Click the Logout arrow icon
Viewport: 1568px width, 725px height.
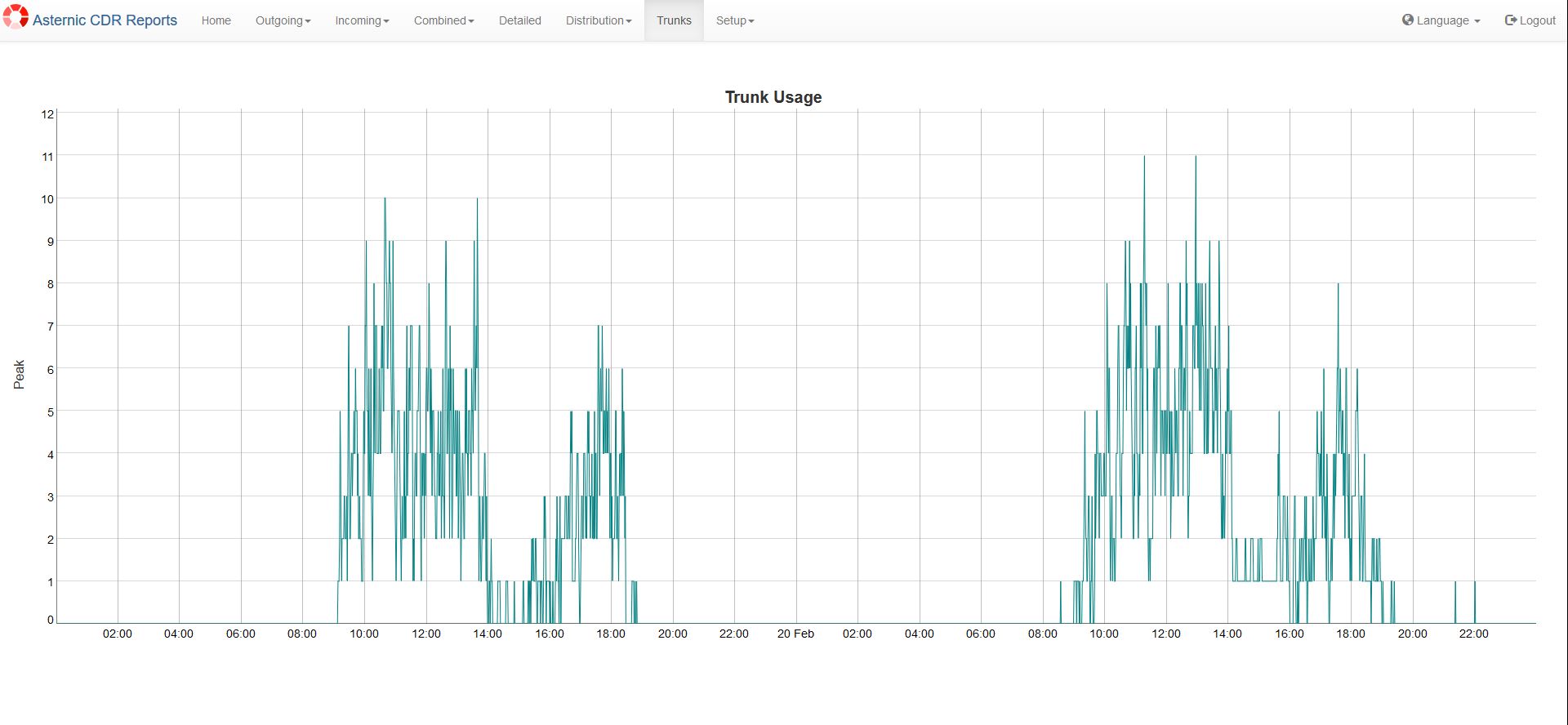[1510, 20]
